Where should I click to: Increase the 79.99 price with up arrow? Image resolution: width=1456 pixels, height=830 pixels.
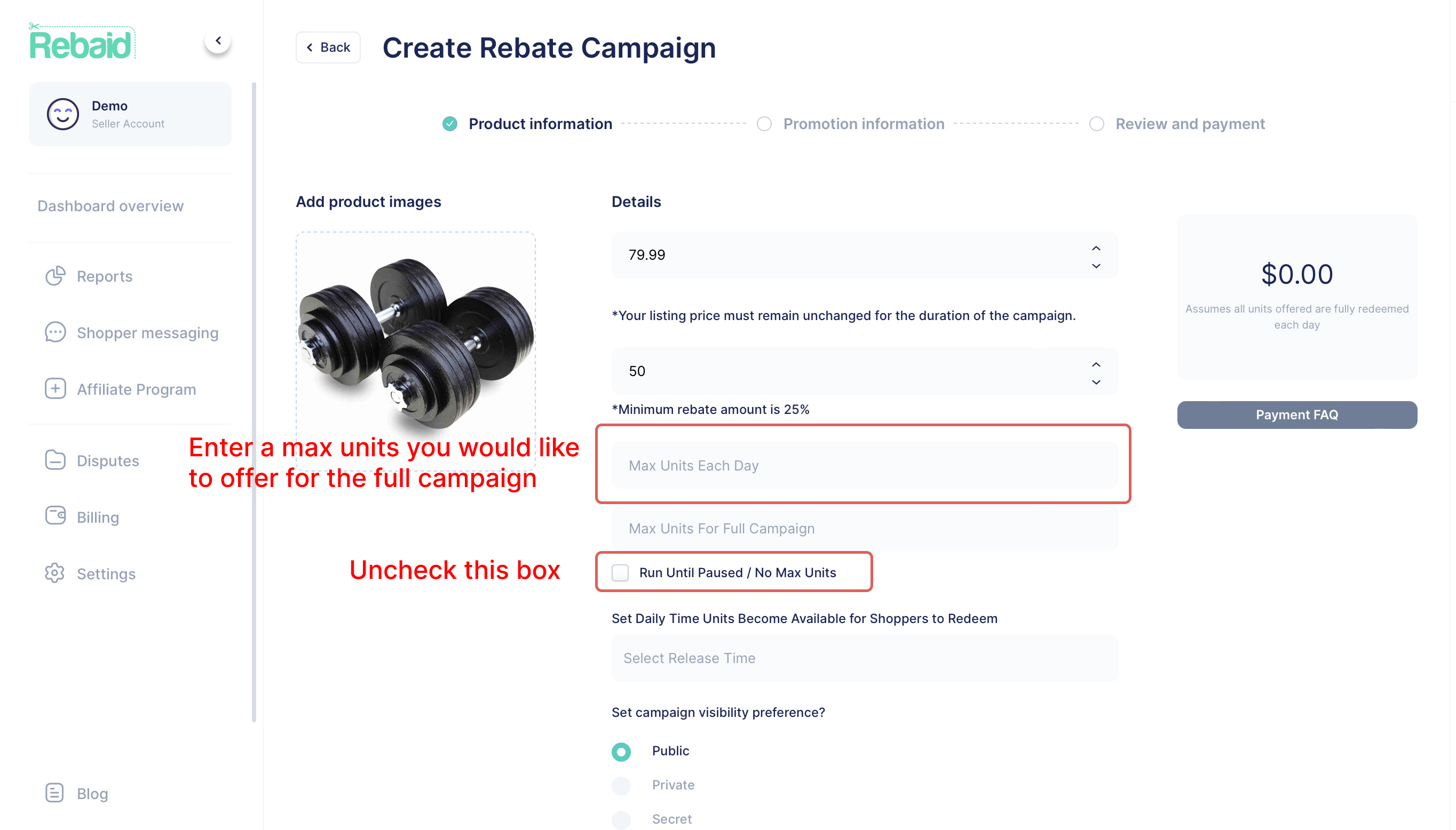point(1096,248)
